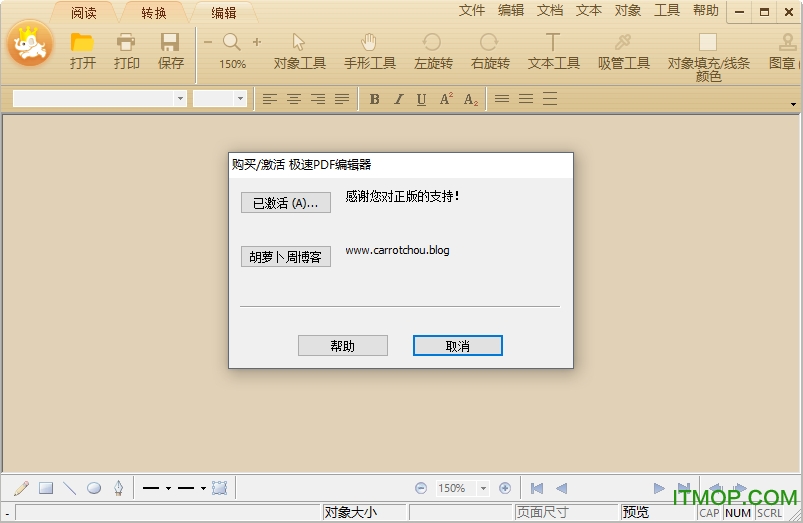Screen dimensions: 803x523
Task: Toggle italic formatting I
Action: pyautogui.click(x=398, y=99)
